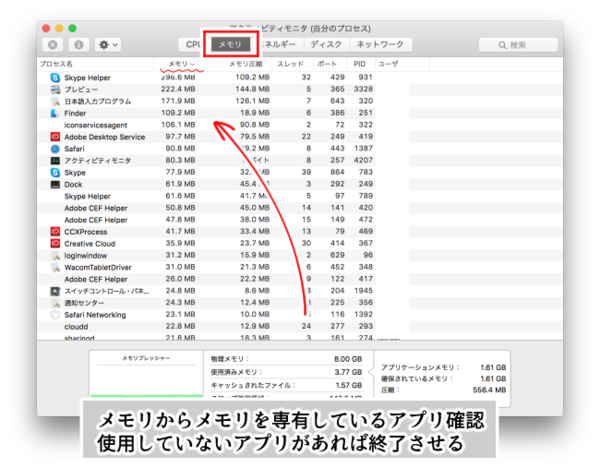Select the Adobe Desktop Service icon
This screenshot has width=600, height=468.
point(54,137)
